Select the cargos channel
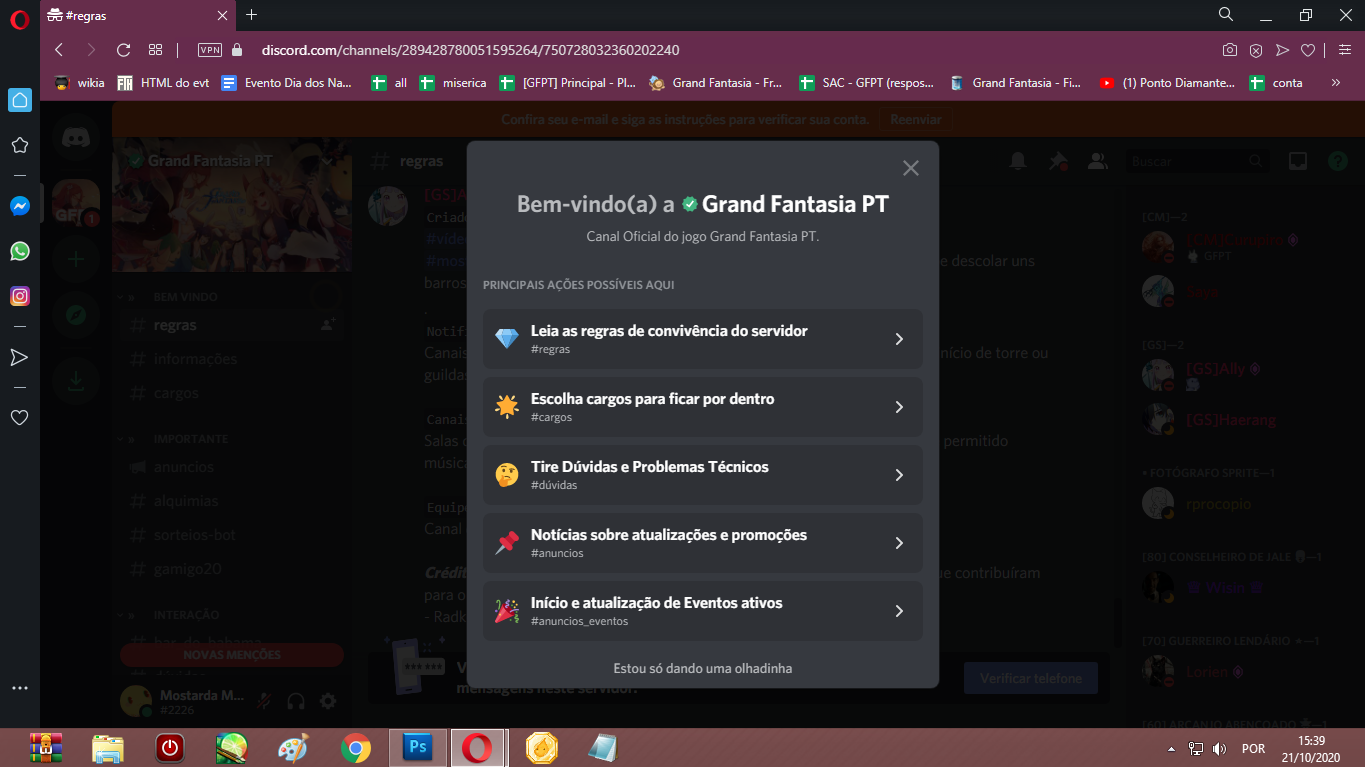This screenshot has height=767, width=1365. (x=231, y=393)
